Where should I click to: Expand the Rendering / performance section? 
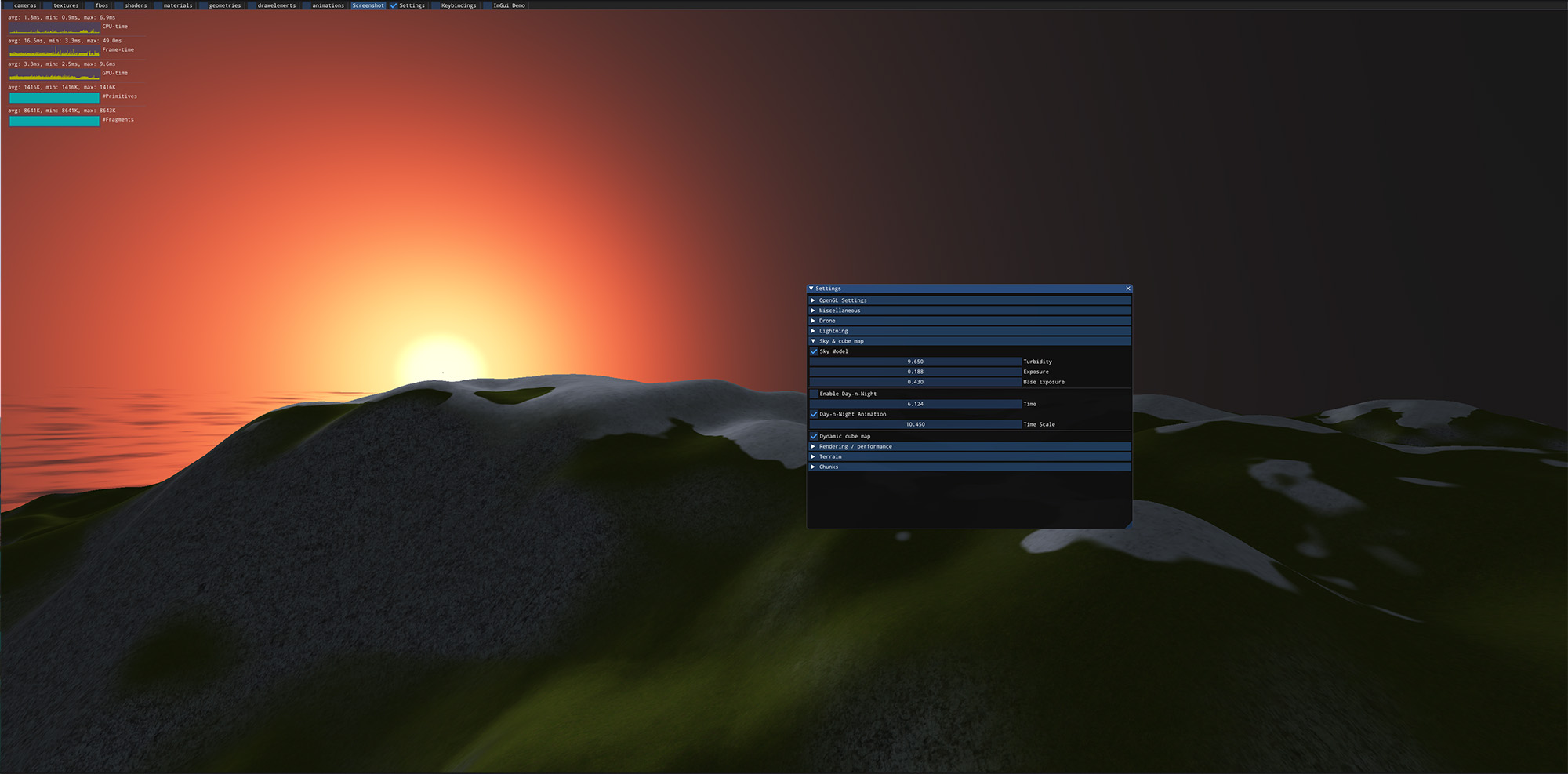click(970, 446)
